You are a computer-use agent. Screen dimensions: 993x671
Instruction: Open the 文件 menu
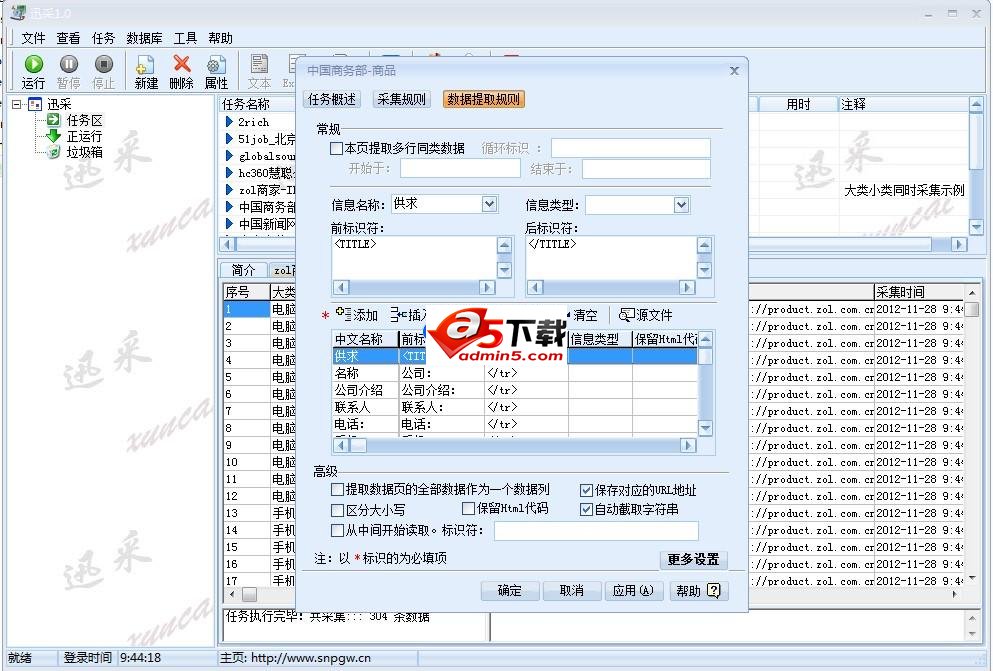coord(33,38)
